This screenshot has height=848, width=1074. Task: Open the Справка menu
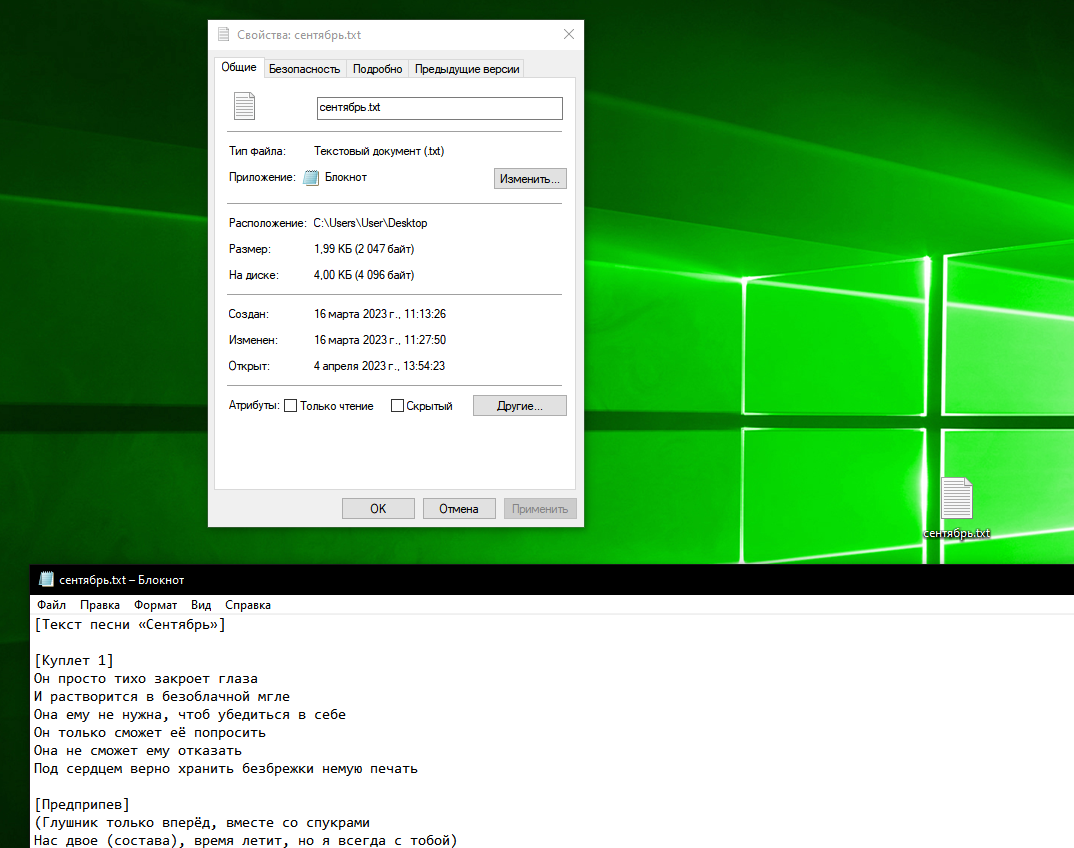pos(248,605)
